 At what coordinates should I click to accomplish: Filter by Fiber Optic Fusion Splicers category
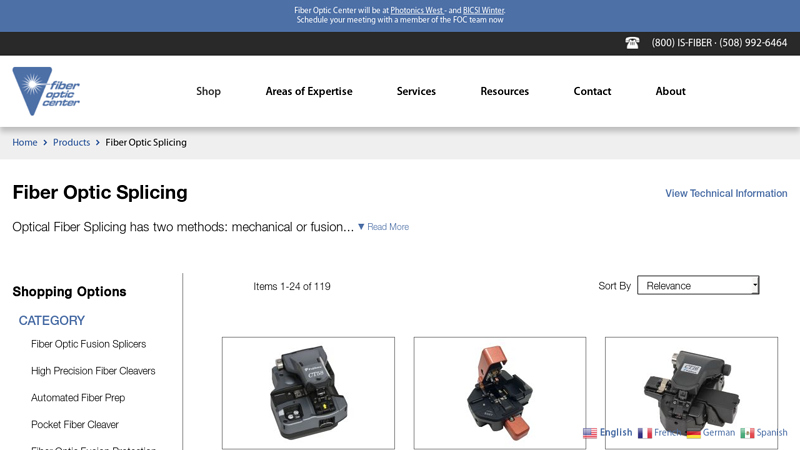[x=88, y=344]
